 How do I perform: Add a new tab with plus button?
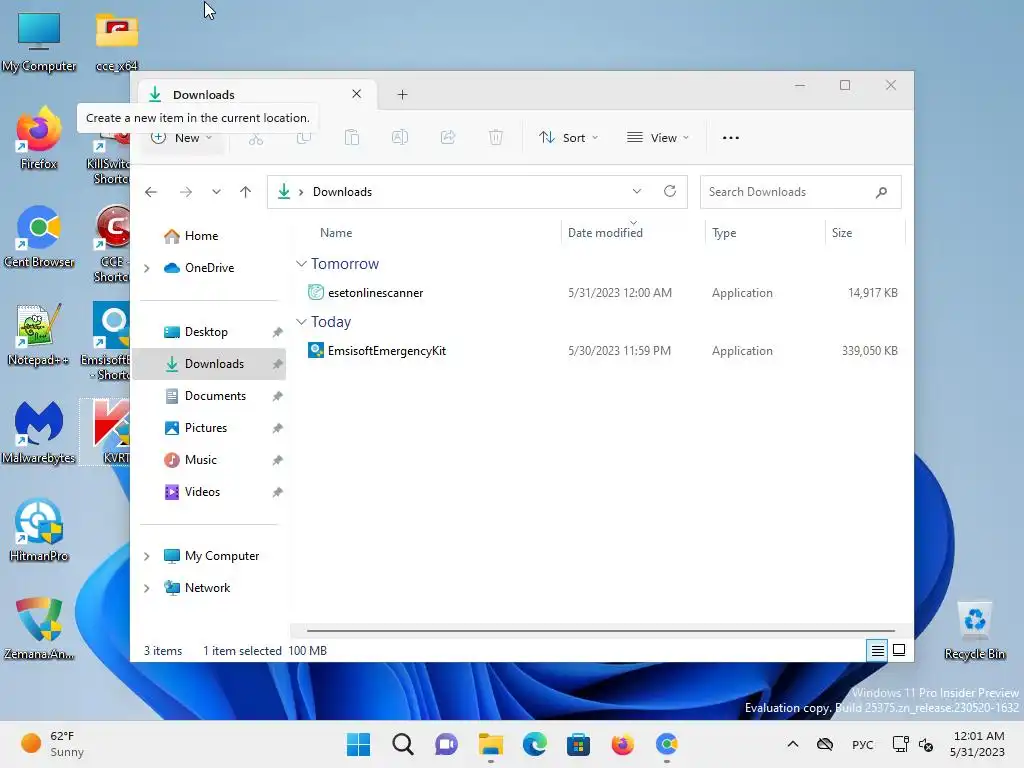[402, 95]
